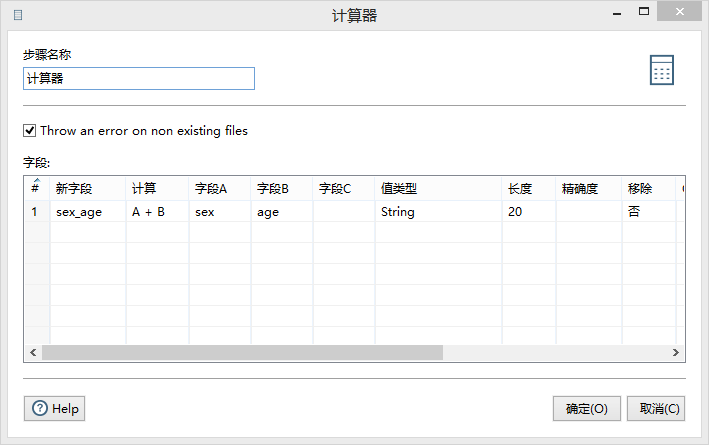The height and width of the screenshot is (445, 709).
Task: Select the String value type cell
Action: click(438, 211)
